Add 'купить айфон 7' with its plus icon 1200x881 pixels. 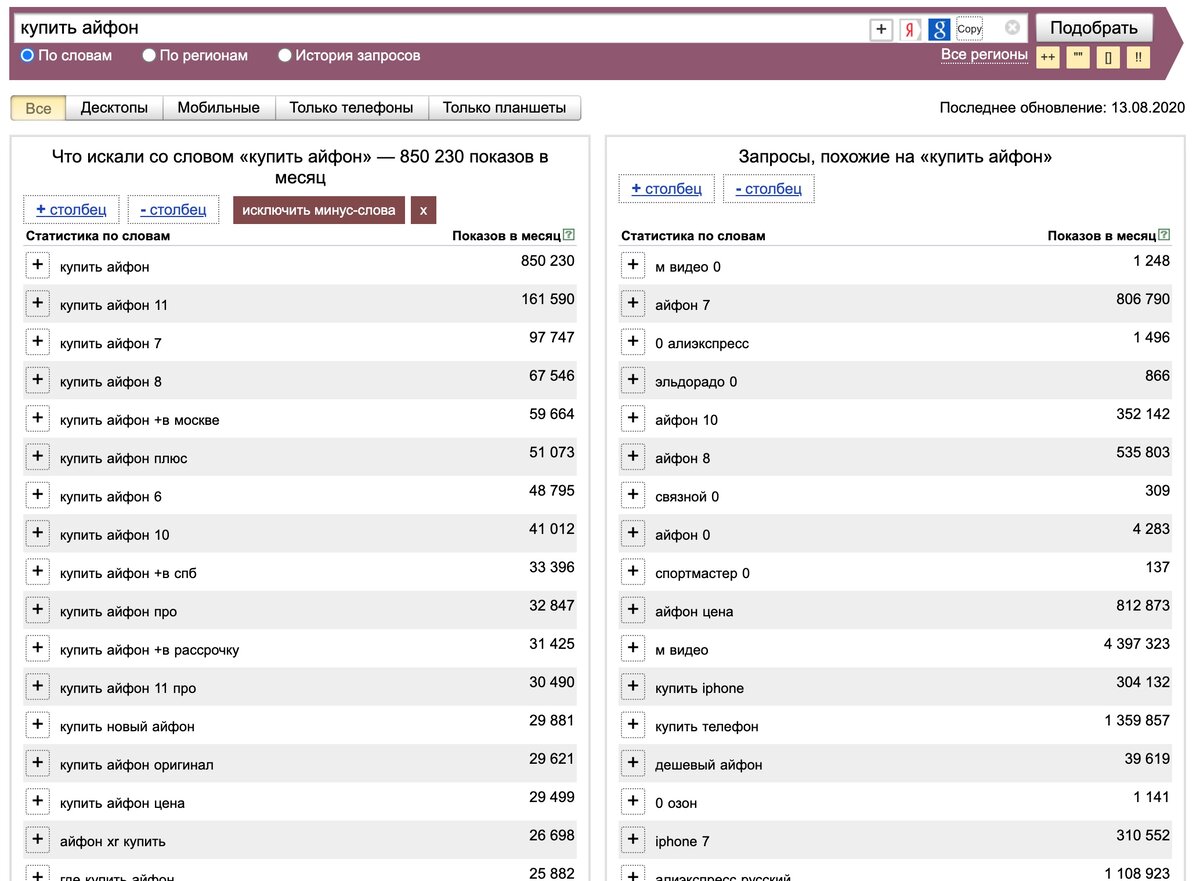click(38, 341)
